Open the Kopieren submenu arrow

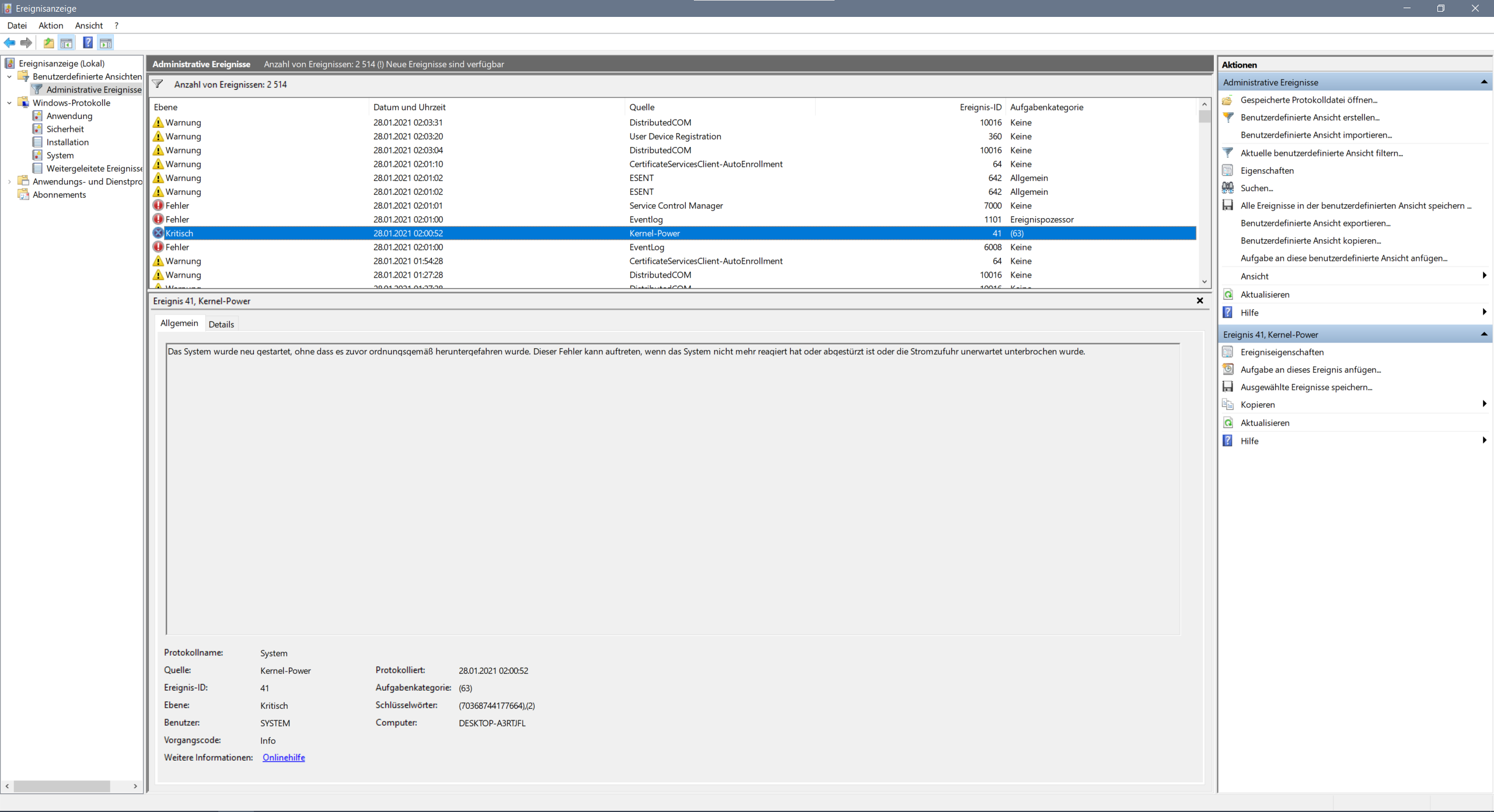pyautogui.click(x=1483, y=404)
